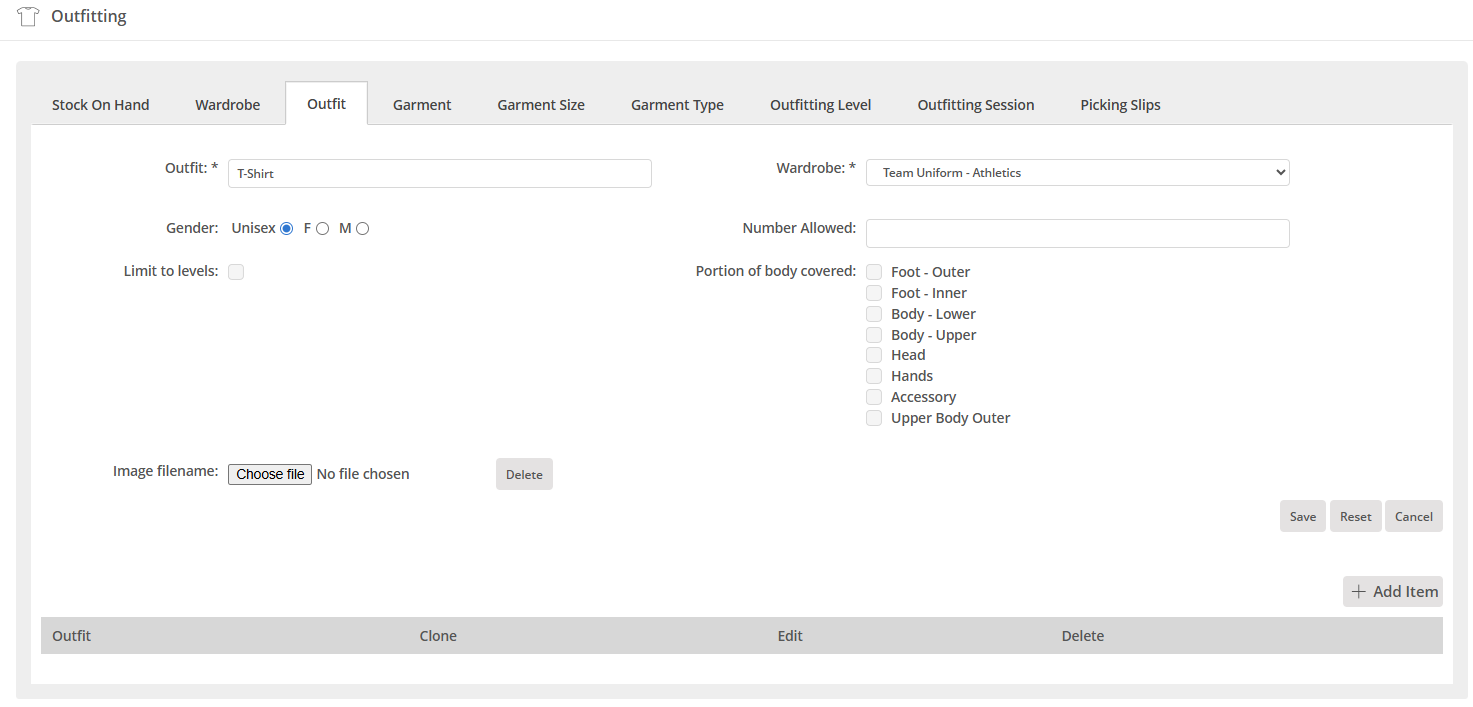The width and height of the screenshot is (1473, 707).
Task: Check the Body - Upper checkbox
Action: pyautogui.click(x=874, y=335)
